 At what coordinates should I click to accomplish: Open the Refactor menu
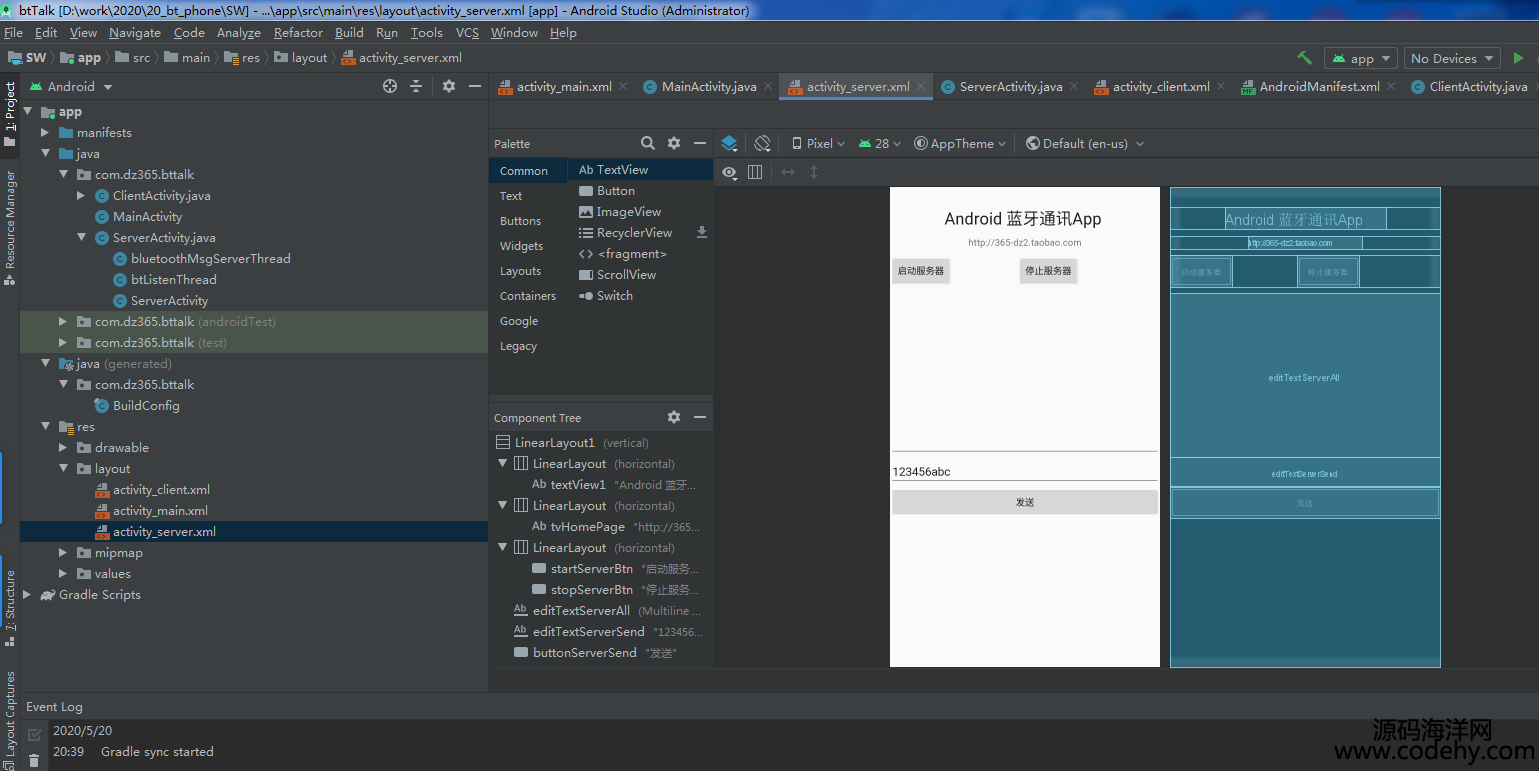(298, 32)
